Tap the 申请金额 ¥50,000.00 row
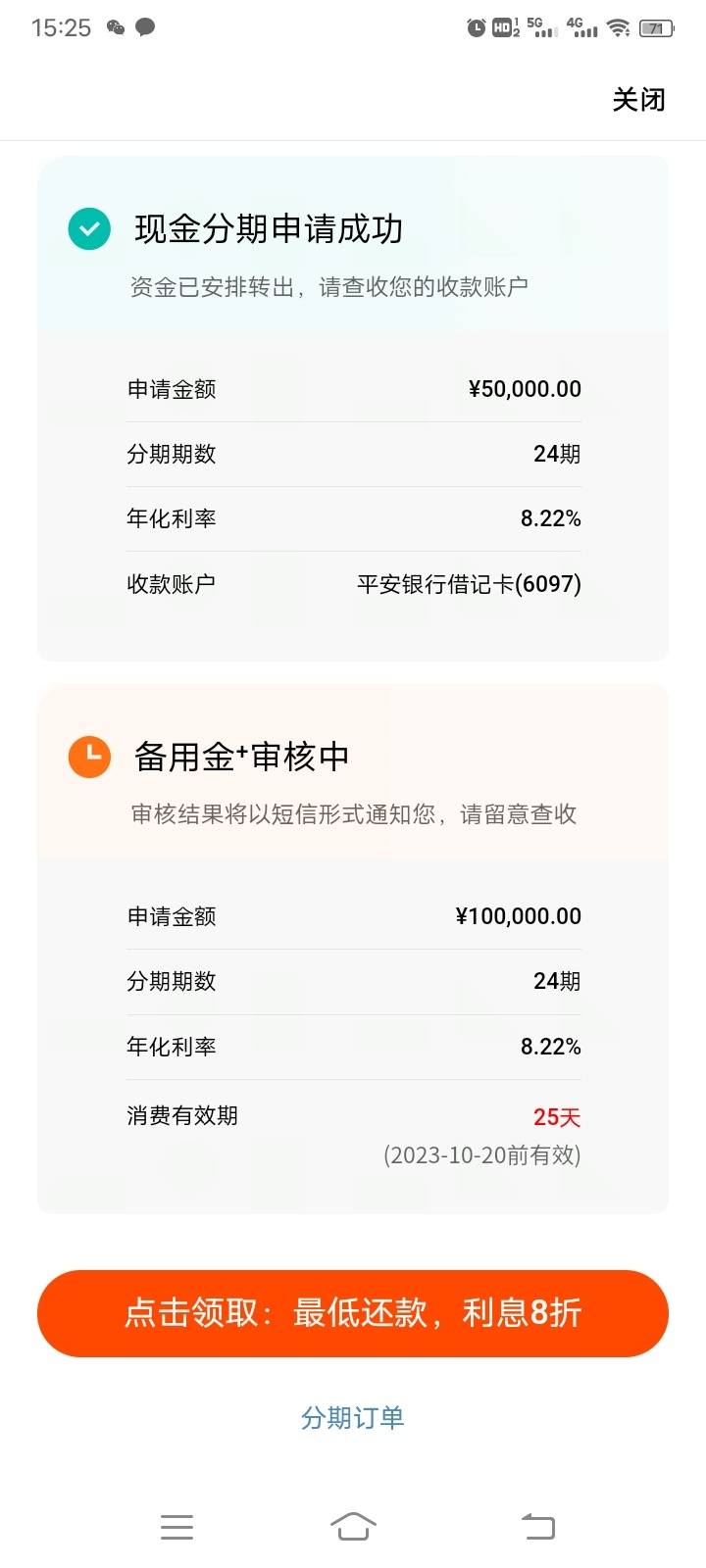Viewport: 706px width, 1568px height. tap(354, 389)
